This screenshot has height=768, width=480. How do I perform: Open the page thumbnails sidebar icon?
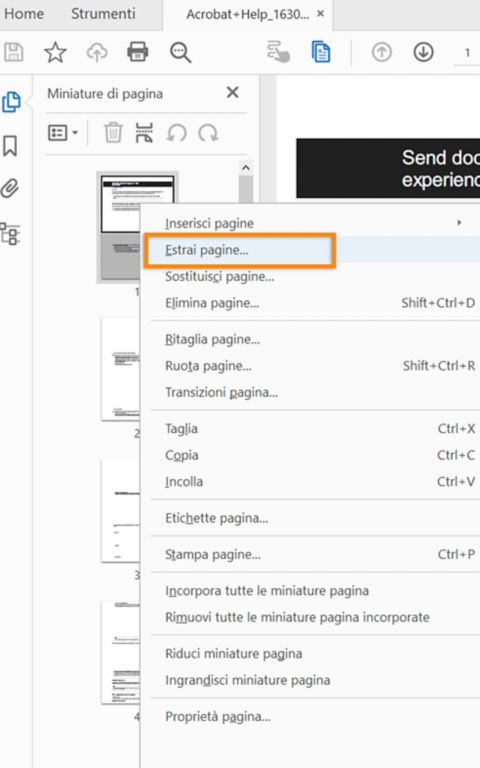pos(11,102)
